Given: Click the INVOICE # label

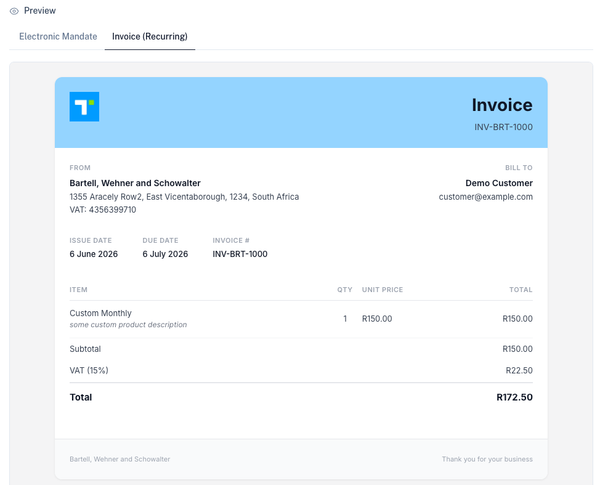Looking at the screenshot, I should (x=231, y=240).
